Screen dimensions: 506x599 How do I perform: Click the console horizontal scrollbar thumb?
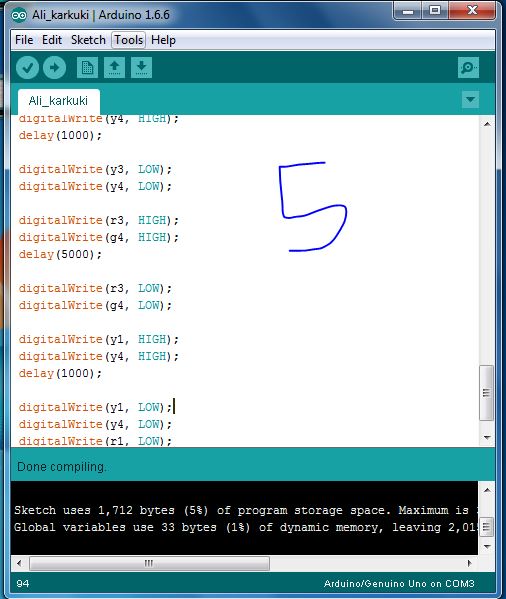point(149,563)
